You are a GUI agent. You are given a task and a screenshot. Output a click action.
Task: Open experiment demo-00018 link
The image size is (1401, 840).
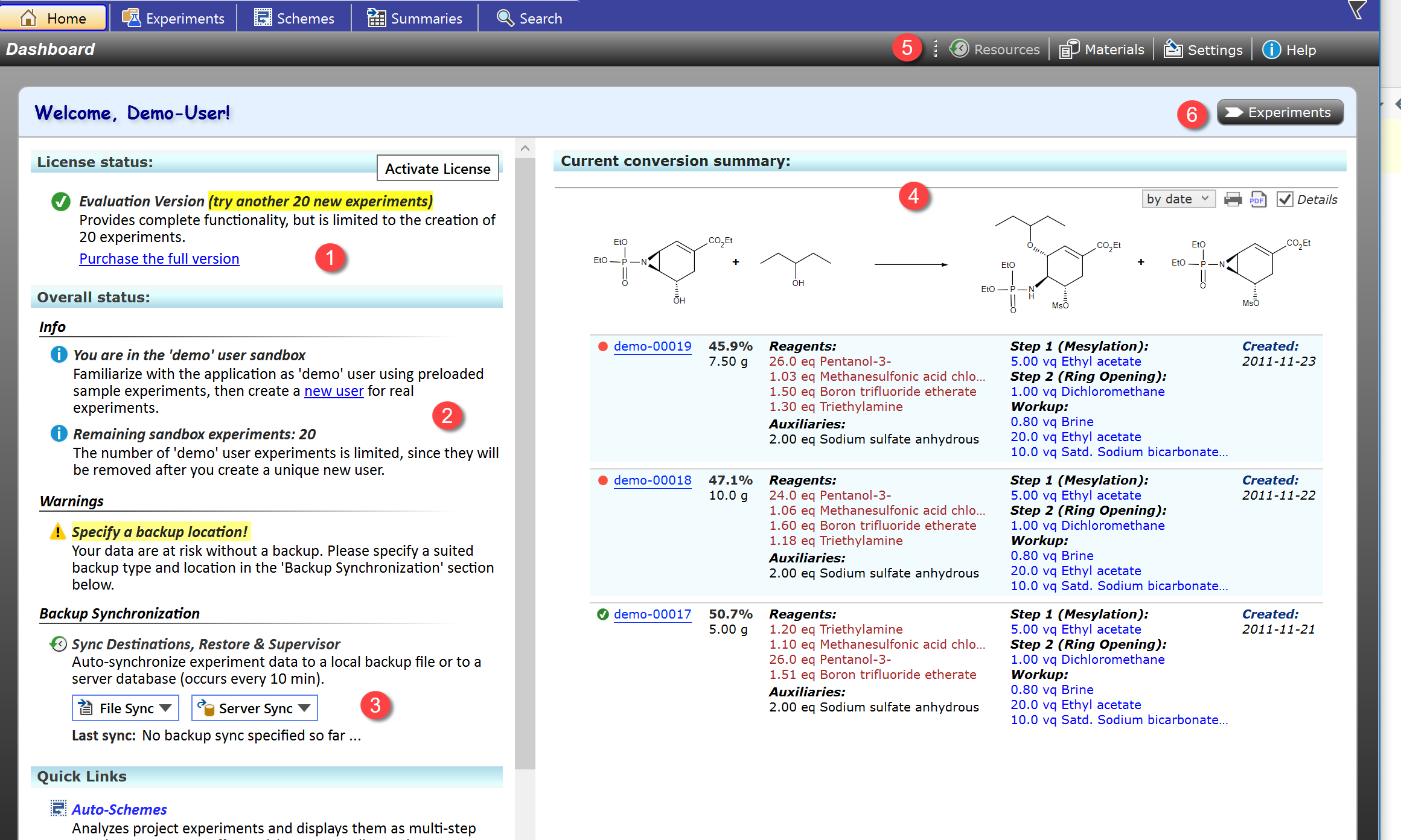click(x=652, y=480)
